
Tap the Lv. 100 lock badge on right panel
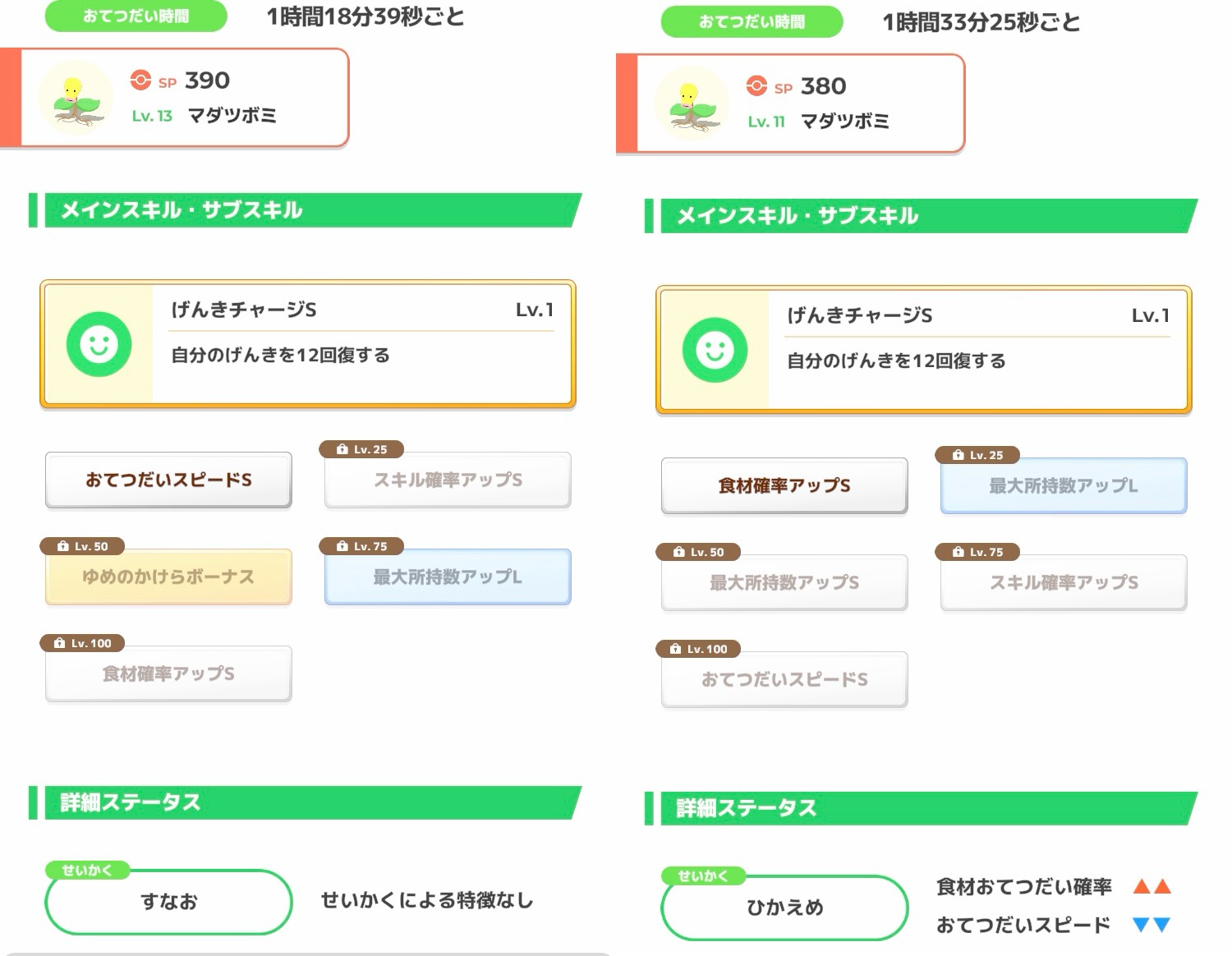[699, 649]
